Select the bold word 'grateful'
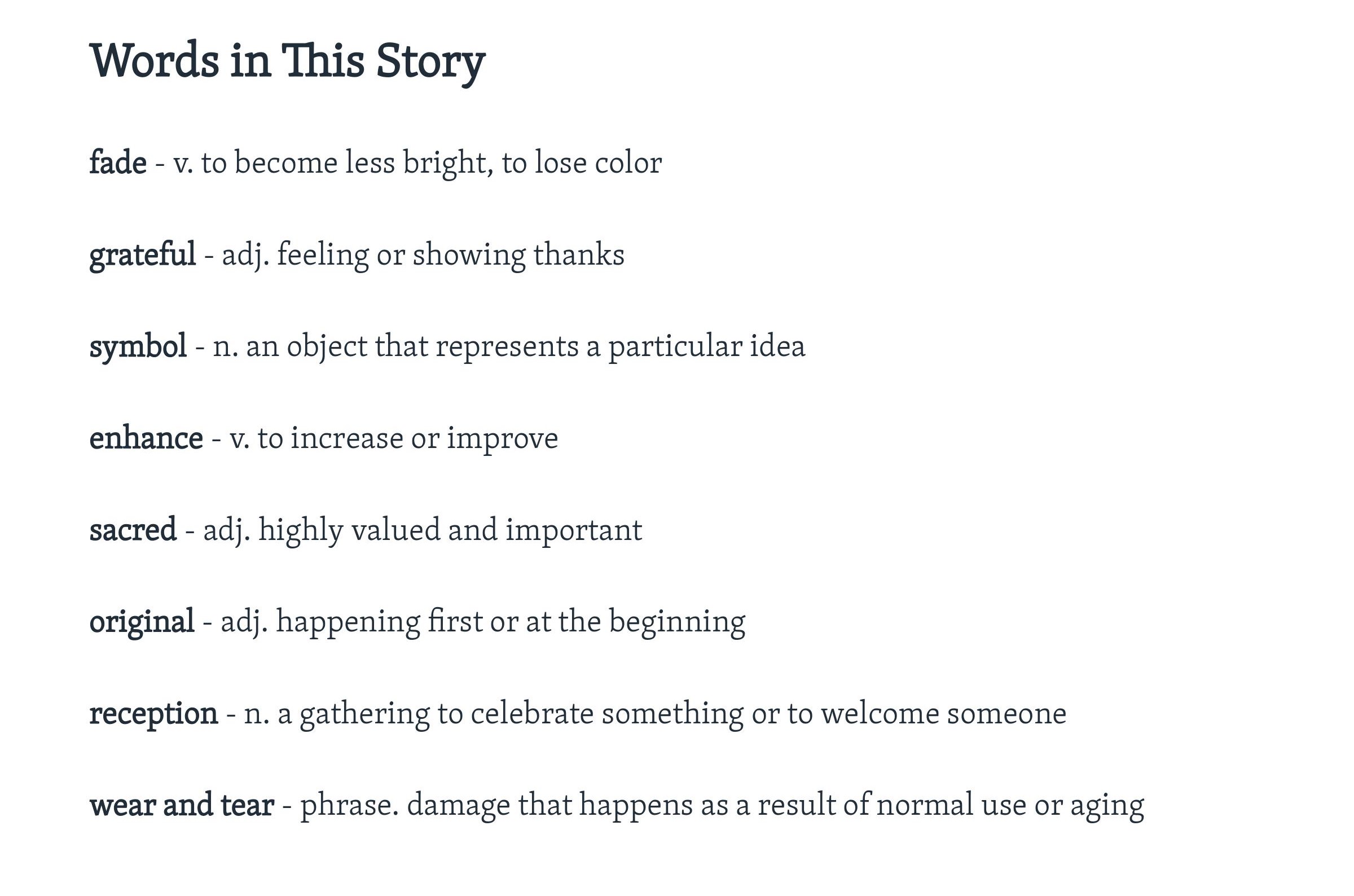 [x=142, y=254]
